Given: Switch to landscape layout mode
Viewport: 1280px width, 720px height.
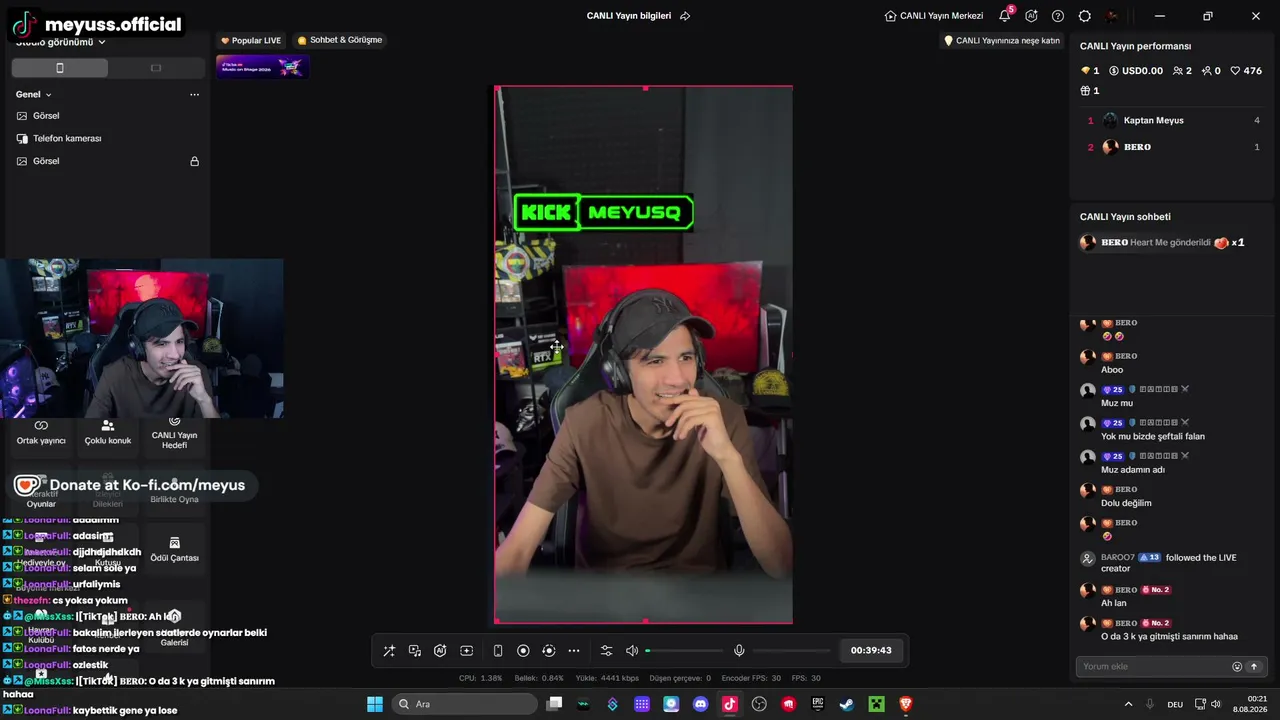Looking at the screenshot, I should point(155,68).
